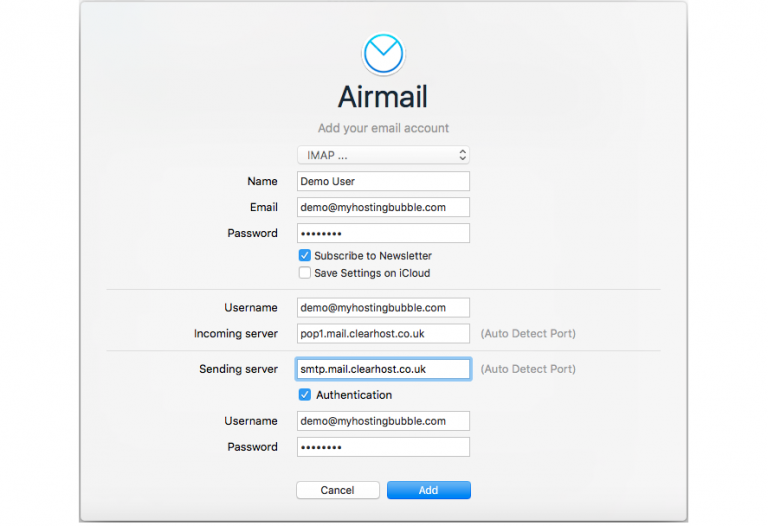This screenshot has height=526, width=768.
Task: Select the account Password field below Email
Action: coord(383,233)
